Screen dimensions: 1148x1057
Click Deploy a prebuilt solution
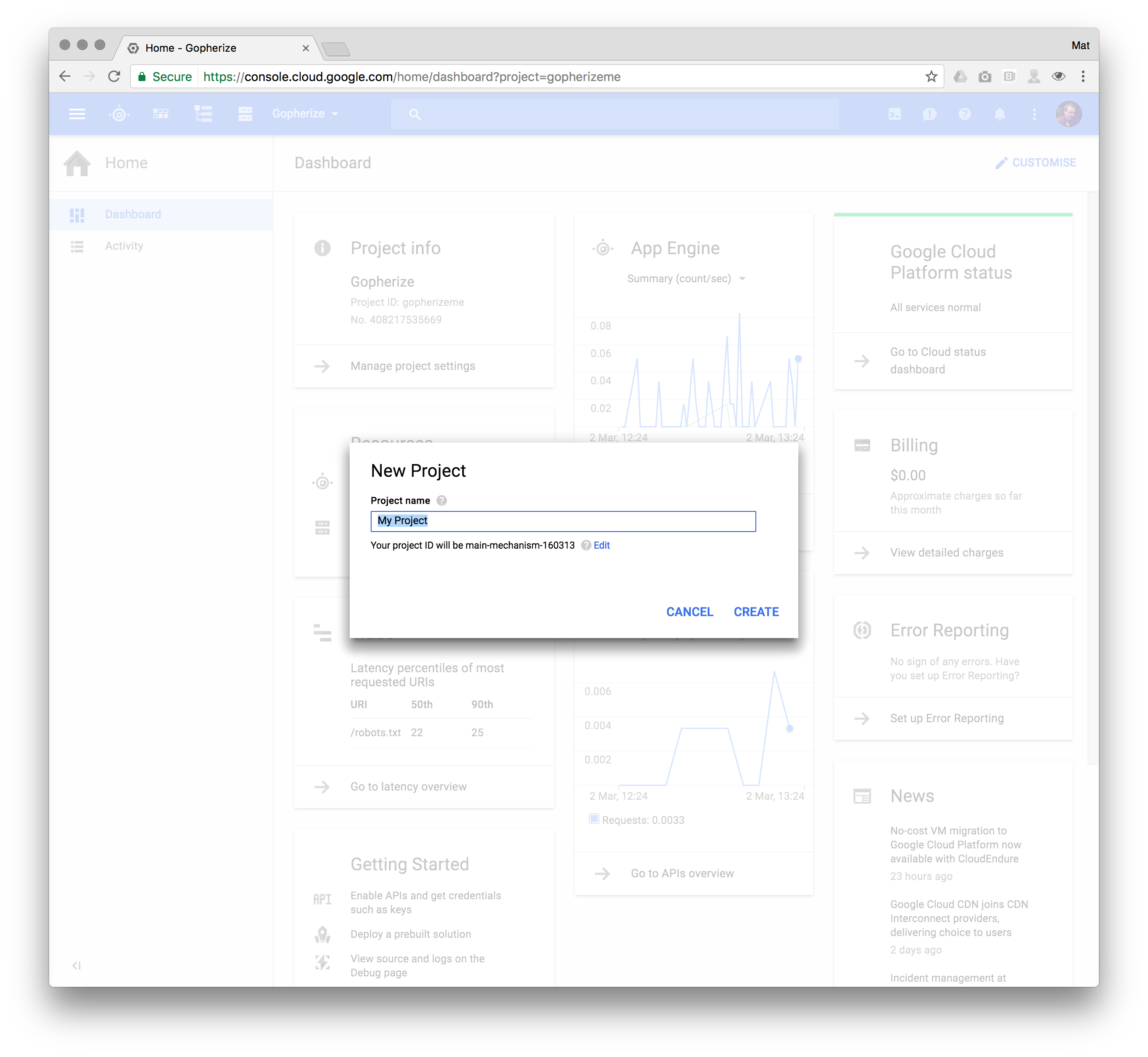pos(411,934)
